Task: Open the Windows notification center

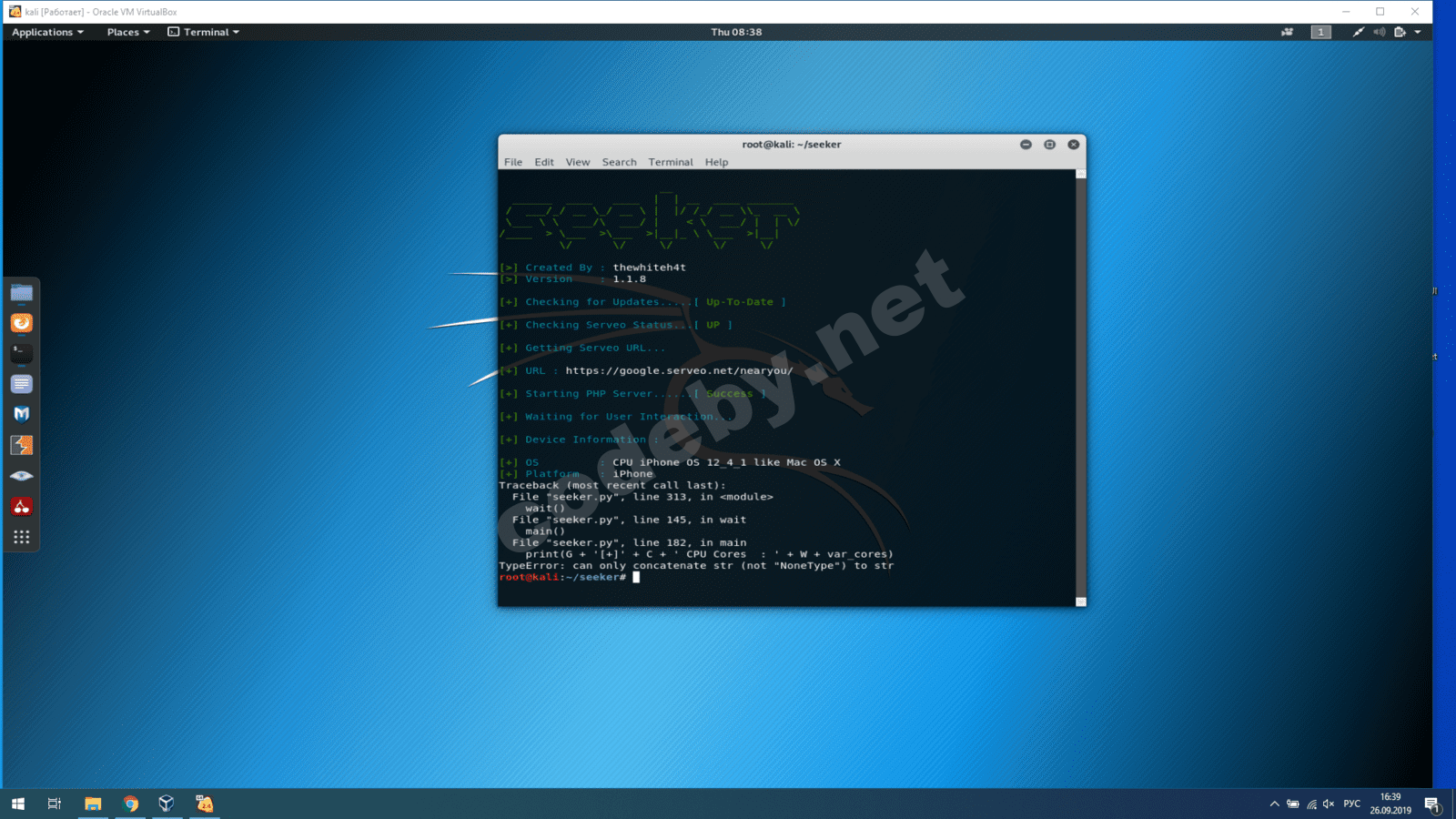Action: pyautogui.click(x=1431, y=804)
